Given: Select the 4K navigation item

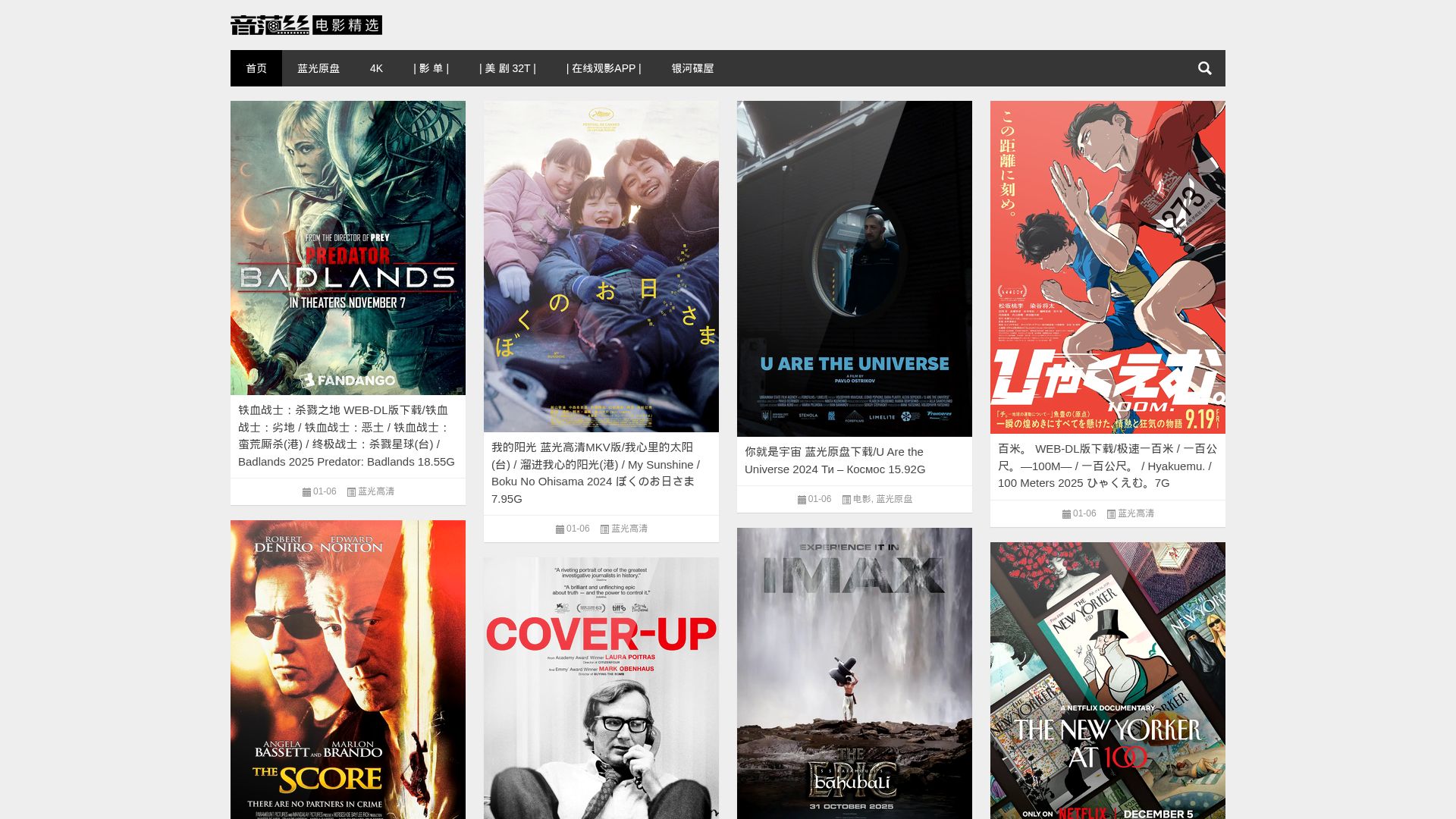Looking at the screenshot, I should (x=376, y=68).
